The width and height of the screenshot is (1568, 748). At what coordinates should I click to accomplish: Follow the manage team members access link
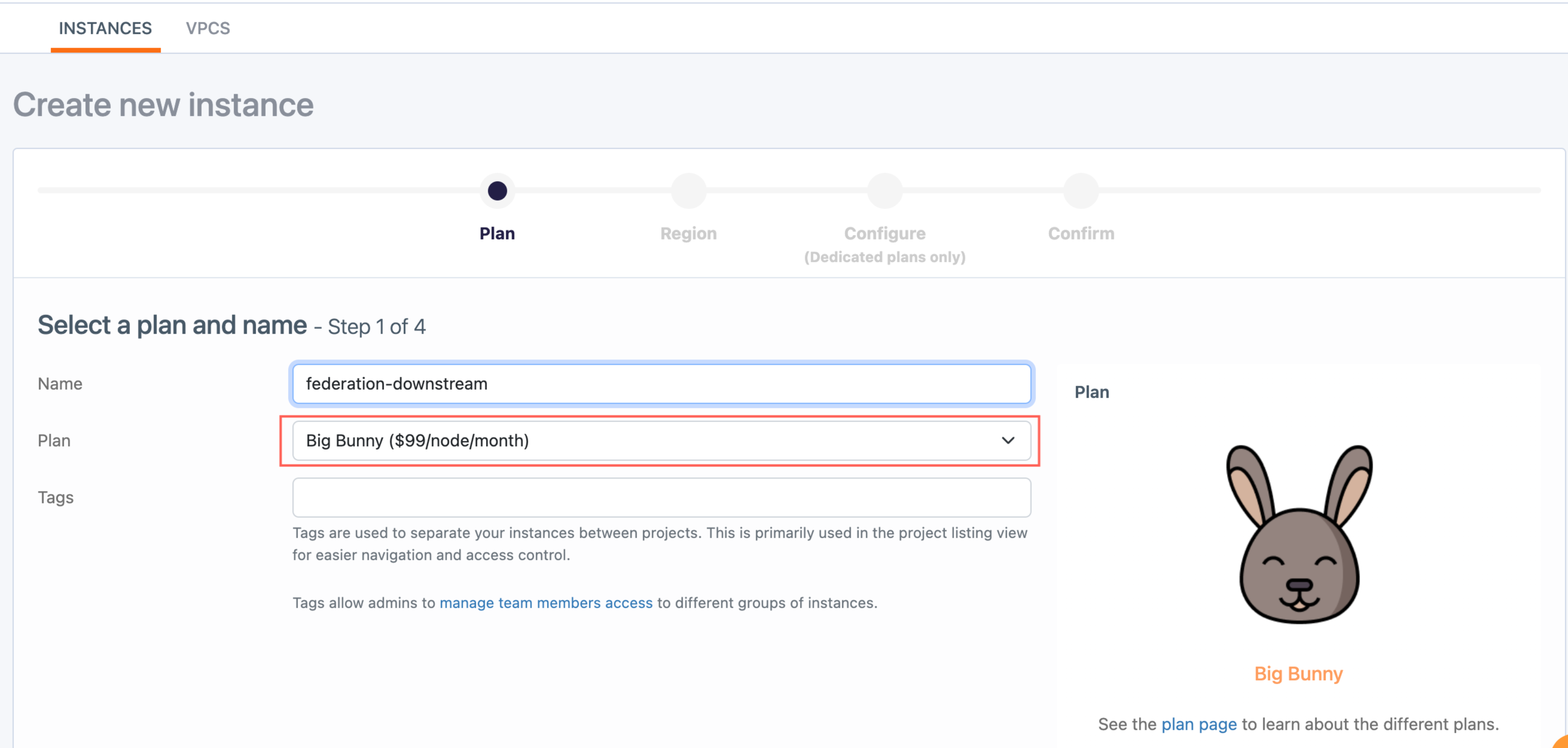pyautogui.click(x=546, y=602)
